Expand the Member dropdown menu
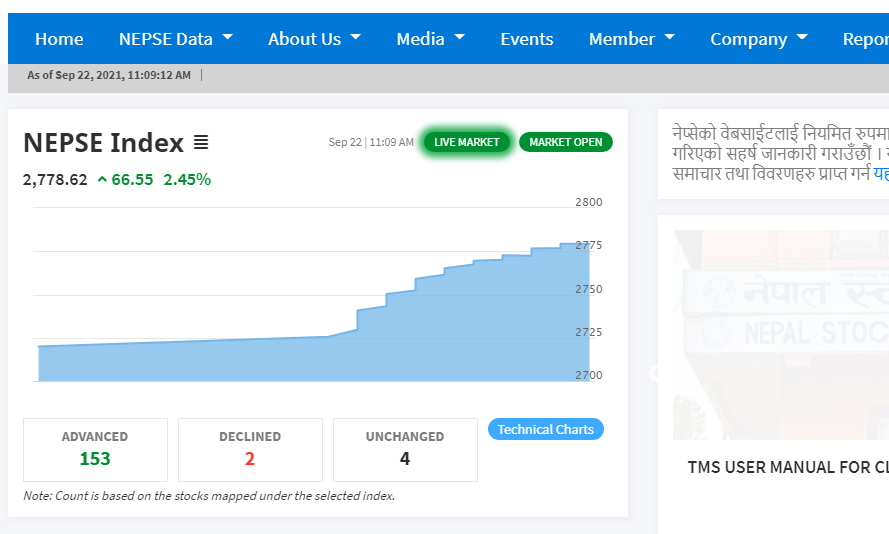The height and width of the screenshot is (534, 889). (x=632, y=39)
